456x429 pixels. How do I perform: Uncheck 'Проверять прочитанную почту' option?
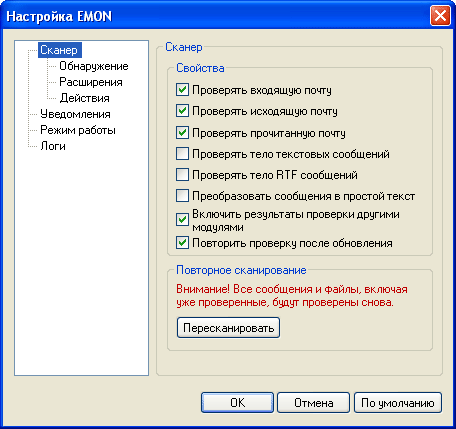tap(182, 133)
